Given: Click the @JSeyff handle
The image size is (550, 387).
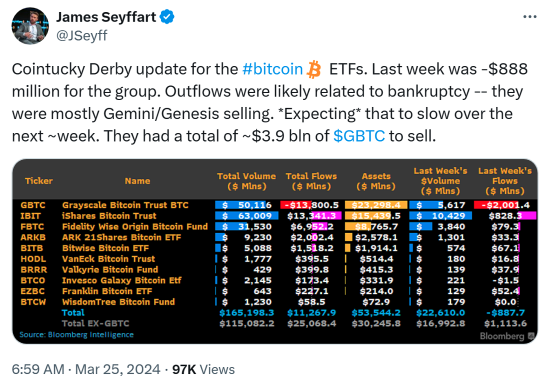Looking at the screenshot, I should [82, 35].
